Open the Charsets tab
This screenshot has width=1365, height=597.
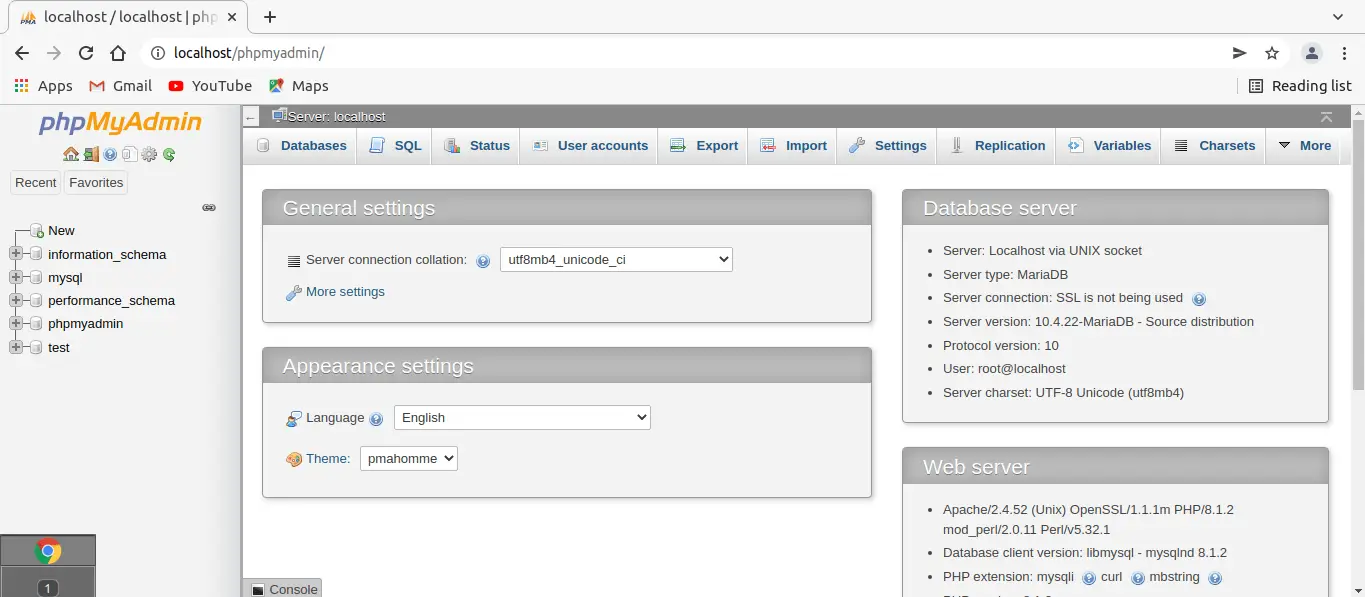1214,146
